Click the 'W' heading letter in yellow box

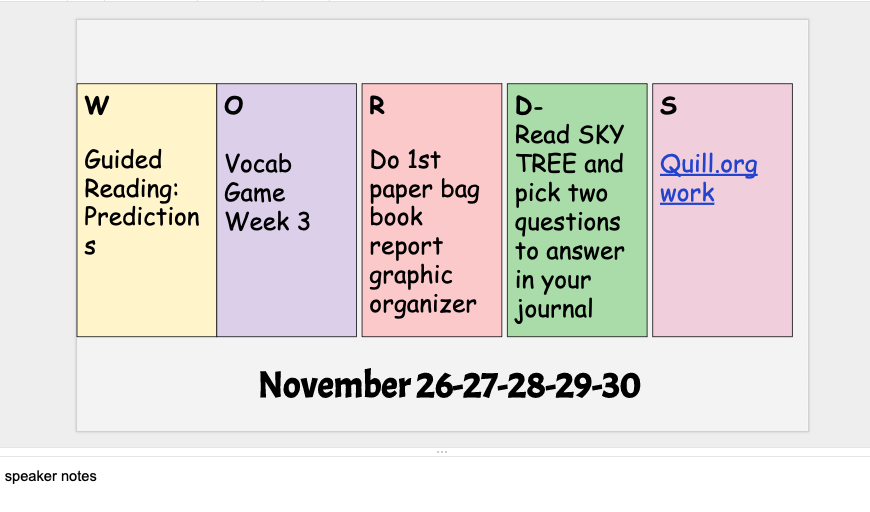(97, 106)
